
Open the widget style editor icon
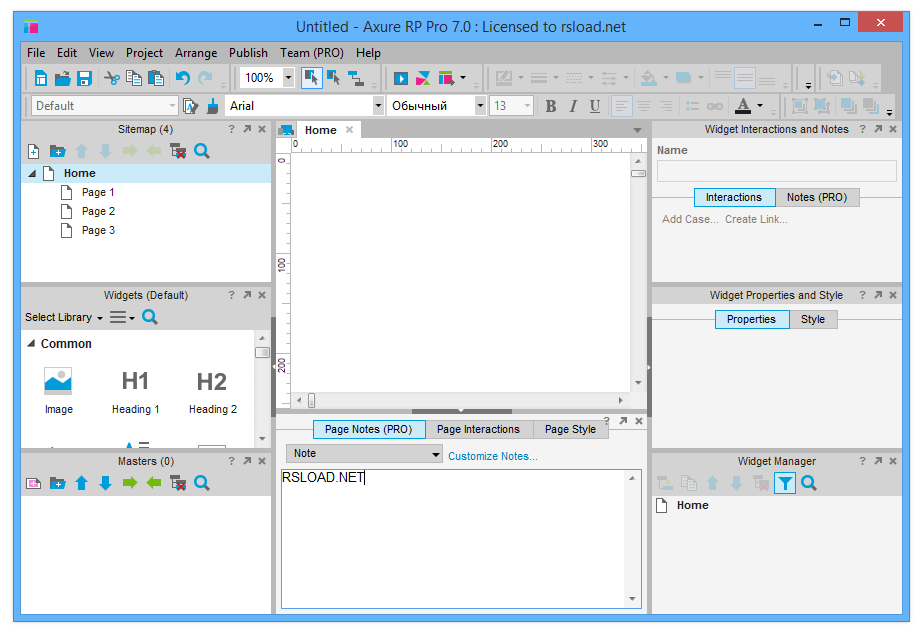191,106
